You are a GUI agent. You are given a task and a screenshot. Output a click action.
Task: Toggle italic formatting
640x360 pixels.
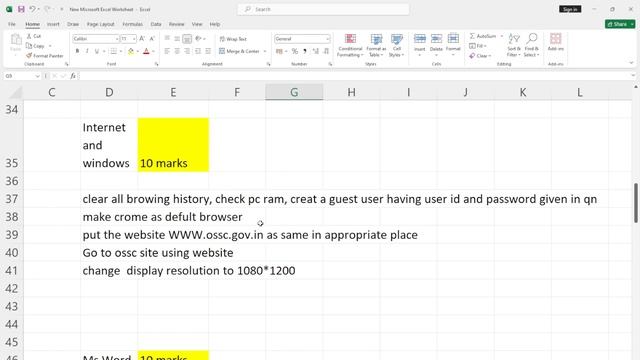[87, 51]
